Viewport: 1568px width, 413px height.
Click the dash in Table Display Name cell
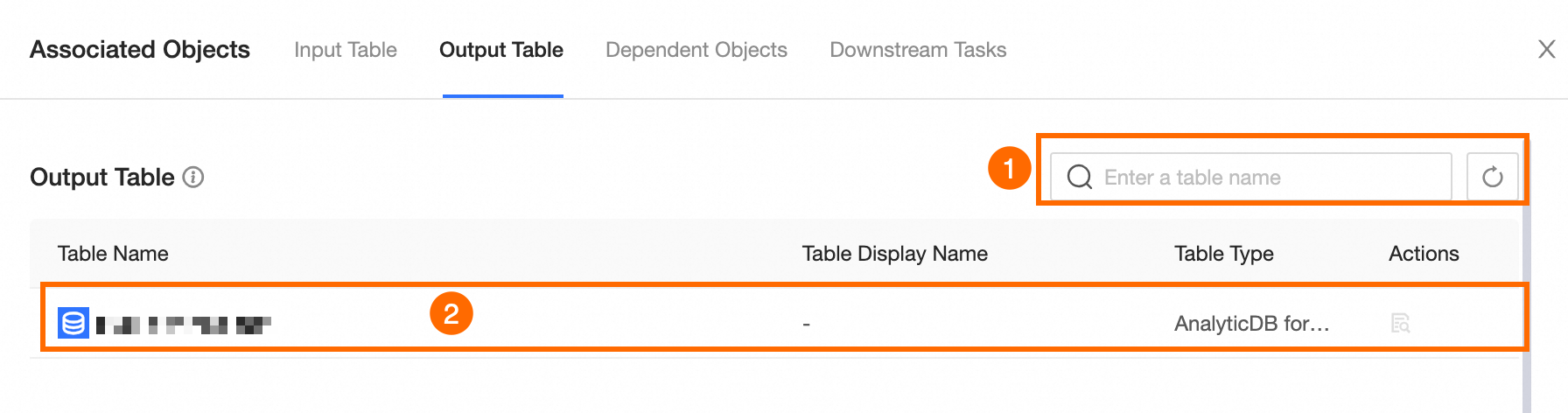click(806, 325)
